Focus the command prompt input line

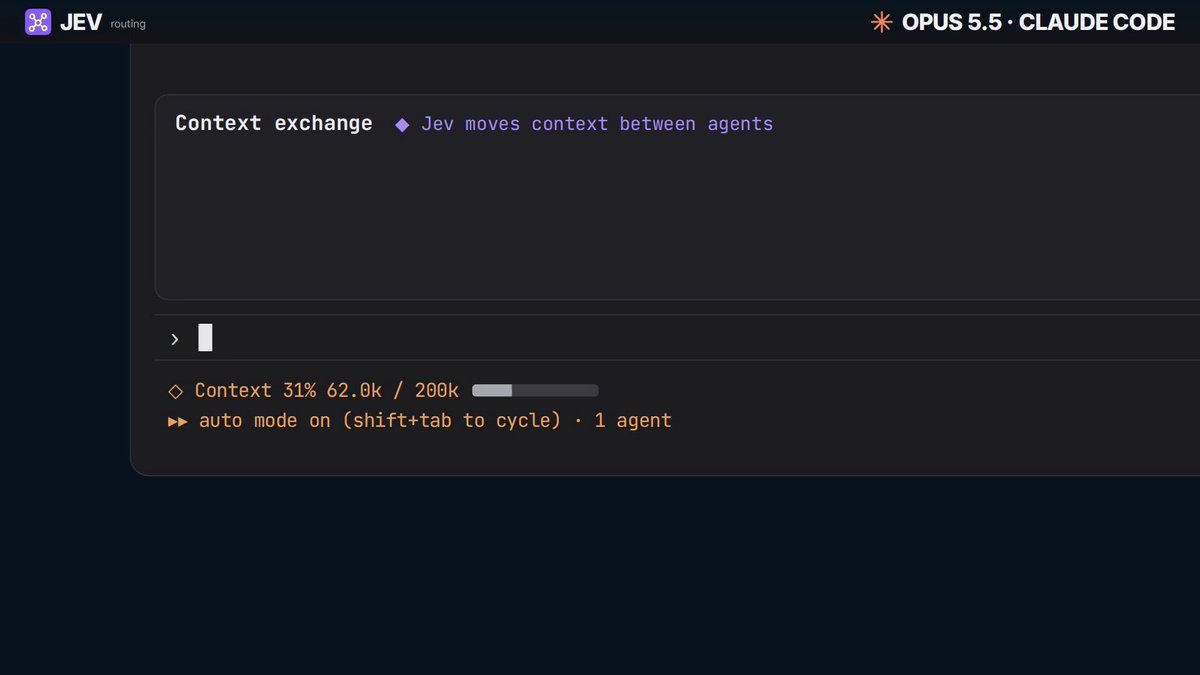[678, 338]
